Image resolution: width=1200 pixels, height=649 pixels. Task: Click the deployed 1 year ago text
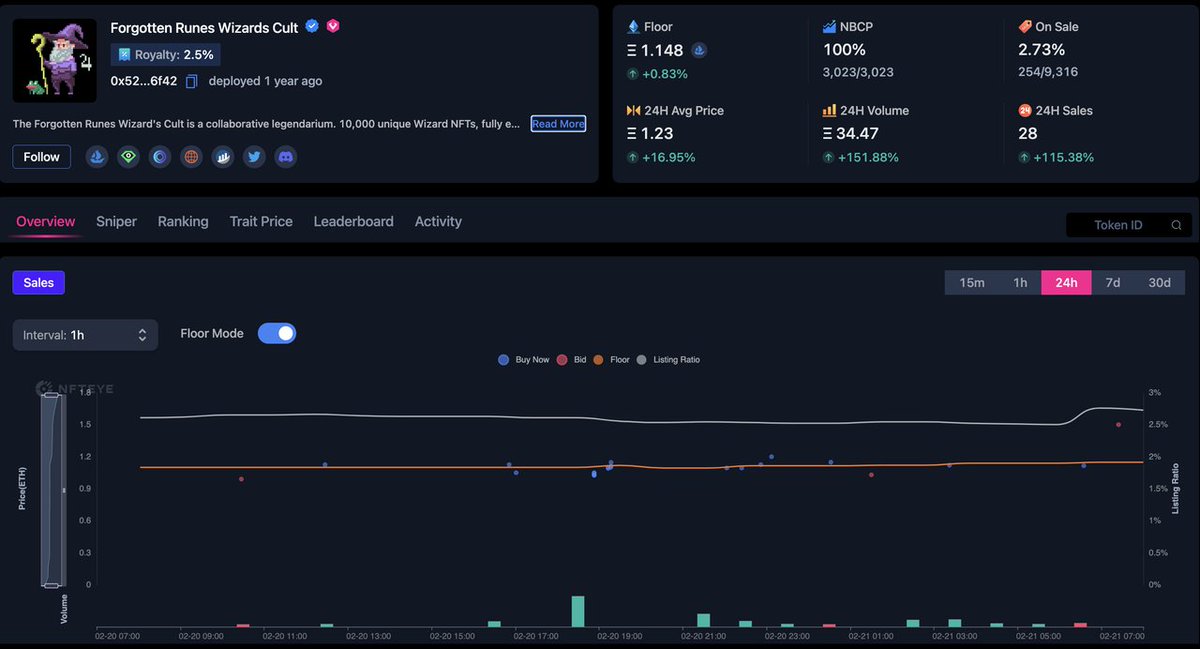[265, 81]
